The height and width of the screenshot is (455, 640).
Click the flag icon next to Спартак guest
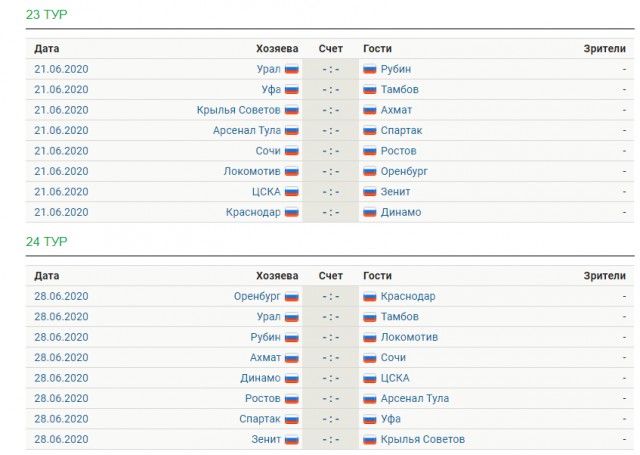pos(370,131)
